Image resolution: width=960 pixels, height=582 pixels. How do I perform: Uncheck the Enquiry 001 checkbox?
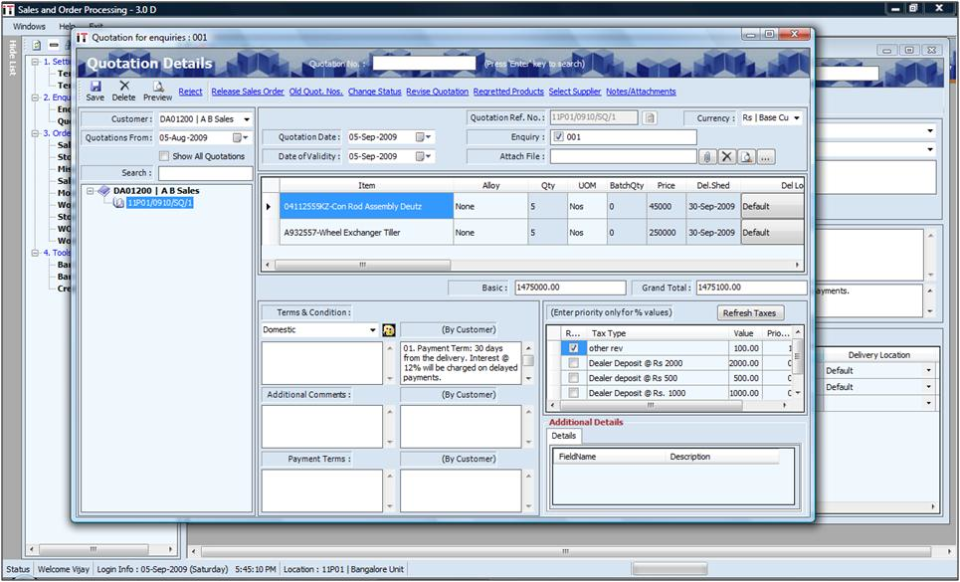pos(558,136)
